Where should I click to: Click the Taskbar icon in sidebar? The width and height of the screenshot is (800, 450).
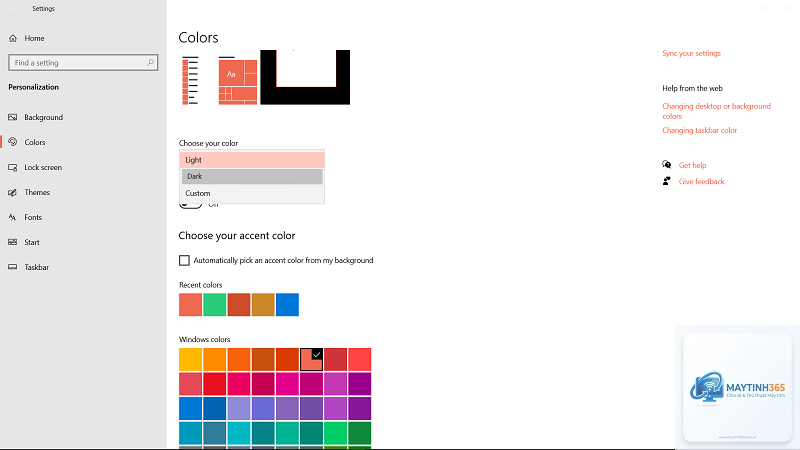point(13,267)
